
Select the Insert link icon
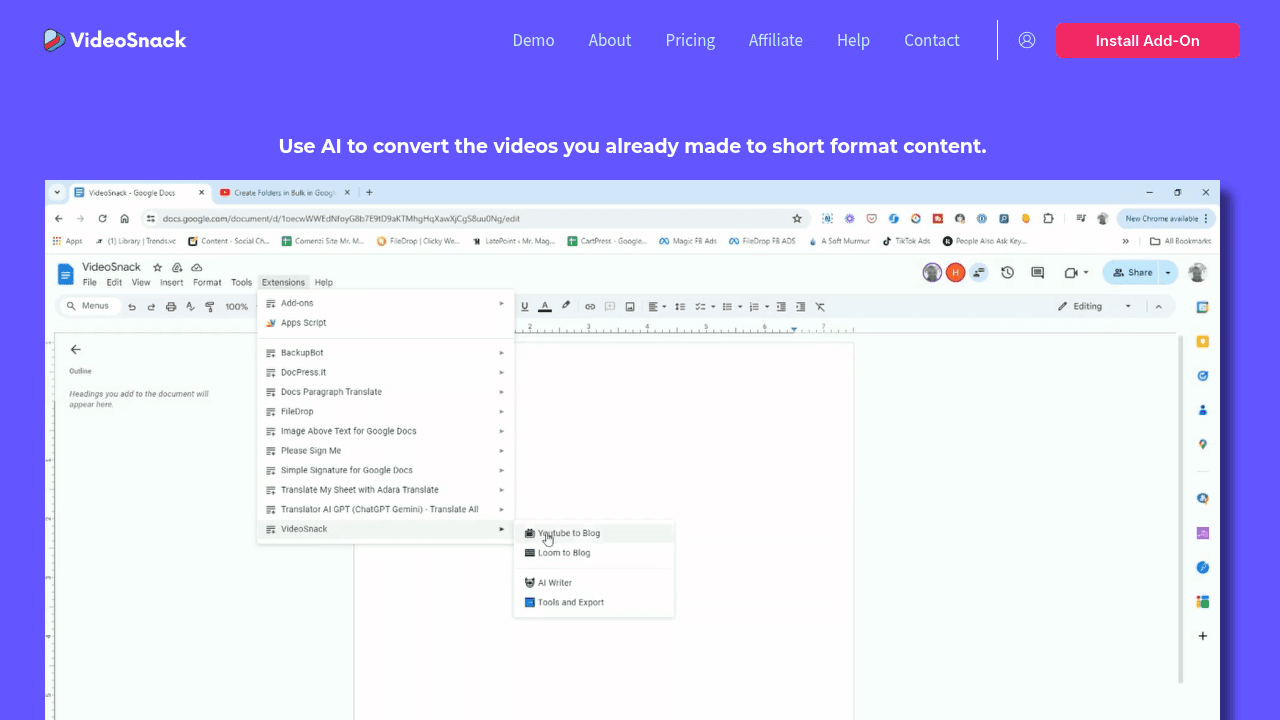pos(590,306)
